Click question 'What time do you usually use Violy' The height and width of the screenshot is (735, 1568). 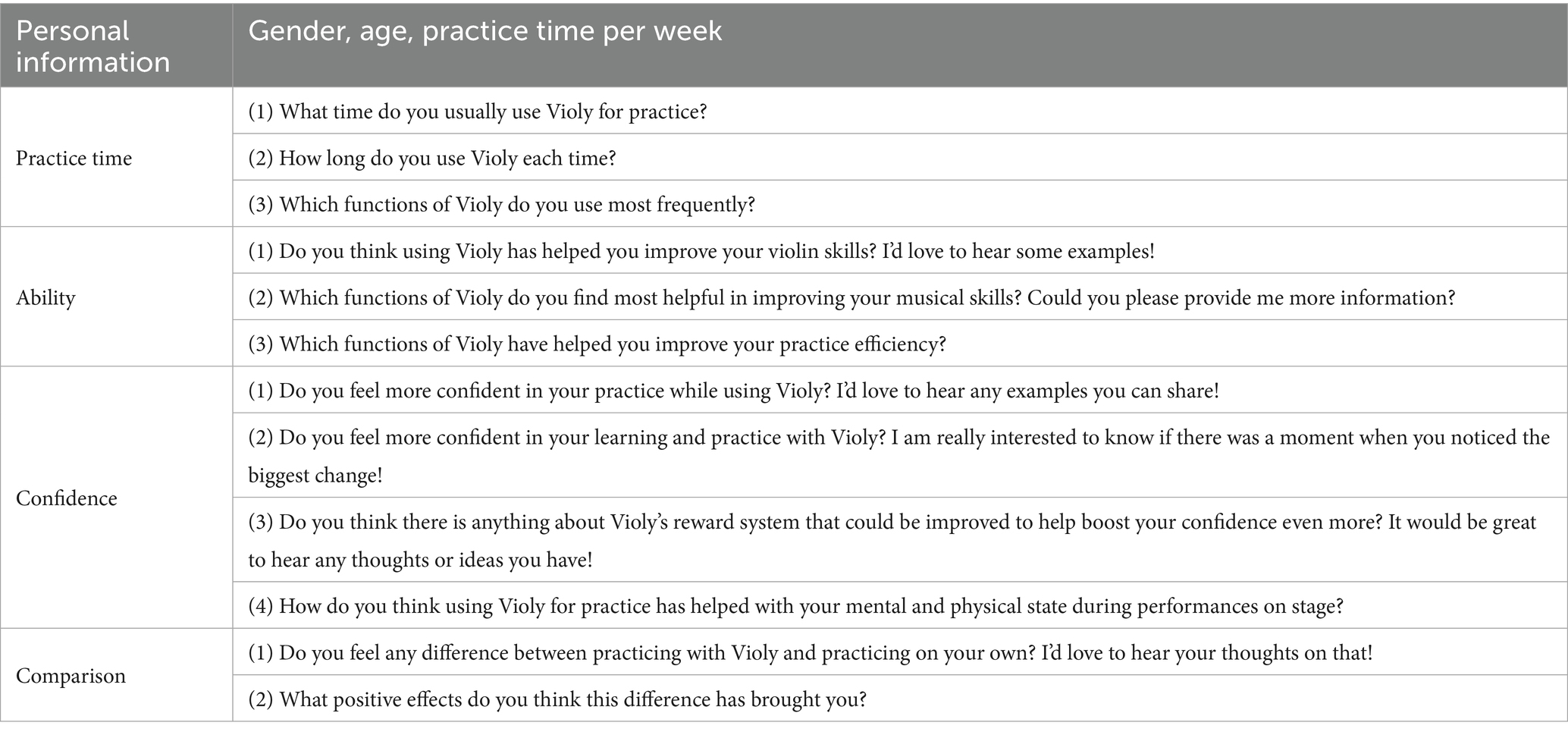tap(478, 112)
